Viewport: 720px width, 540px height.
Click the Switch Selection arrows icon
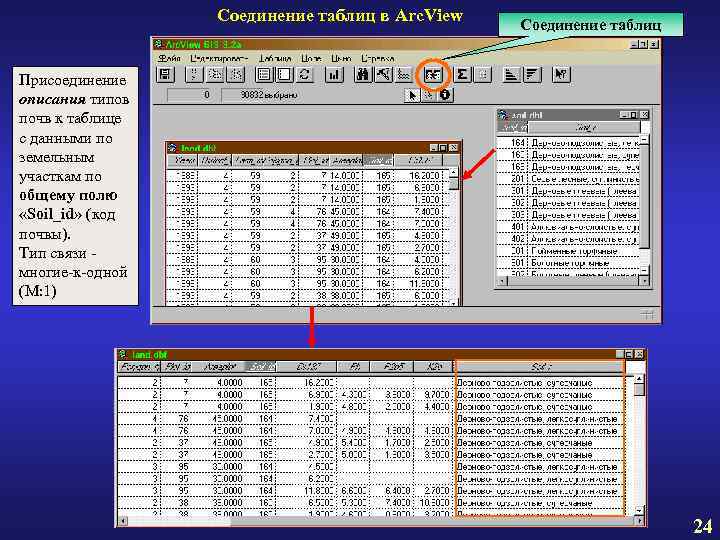click(304, 74)
